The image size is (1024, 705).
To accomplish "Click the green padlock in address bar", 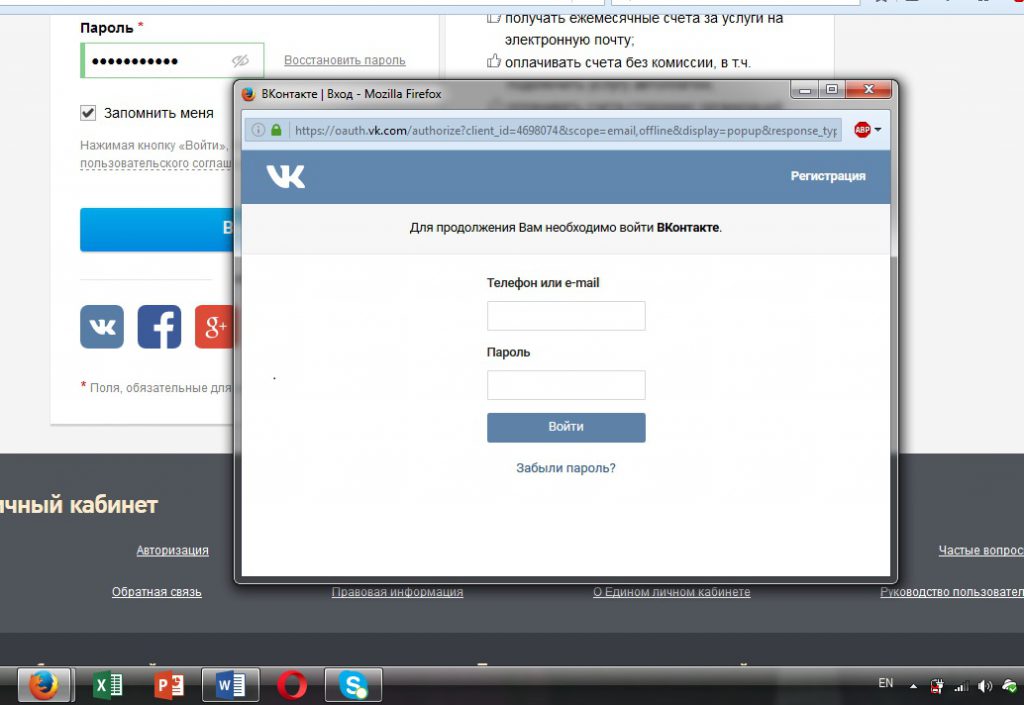I will tap(276, 130).
